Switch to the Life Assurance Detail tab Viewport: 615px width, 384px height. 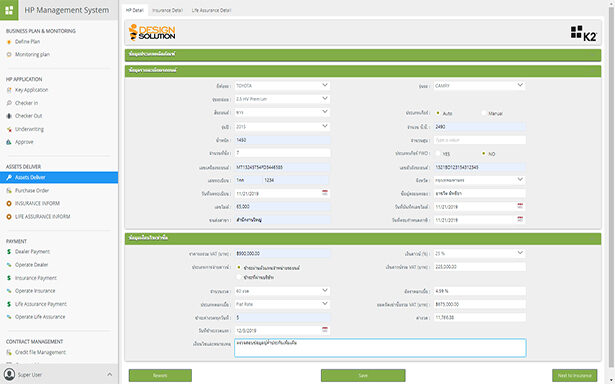click(211, 10)
